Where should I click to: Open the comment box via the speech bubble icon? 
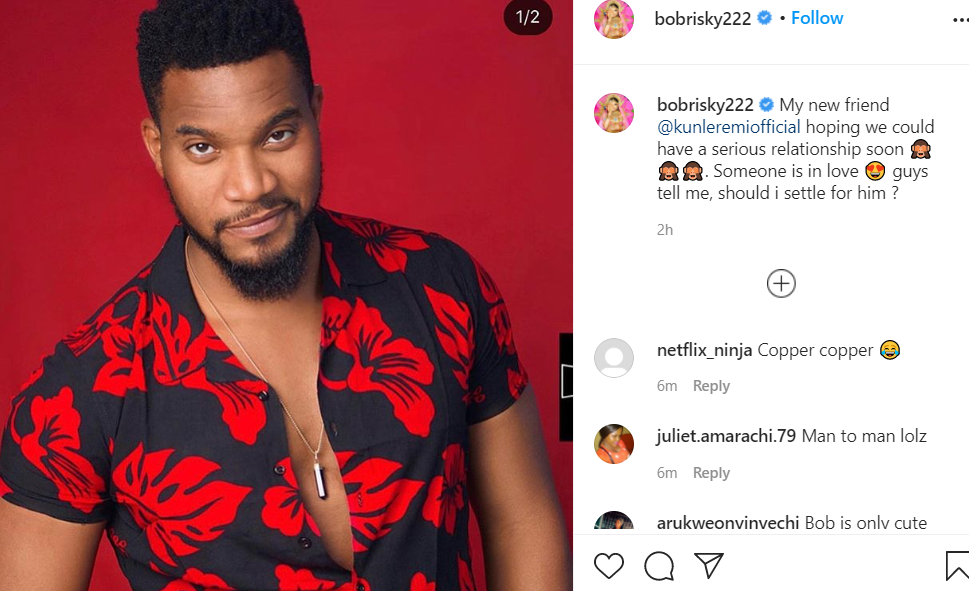pos(658,565)
